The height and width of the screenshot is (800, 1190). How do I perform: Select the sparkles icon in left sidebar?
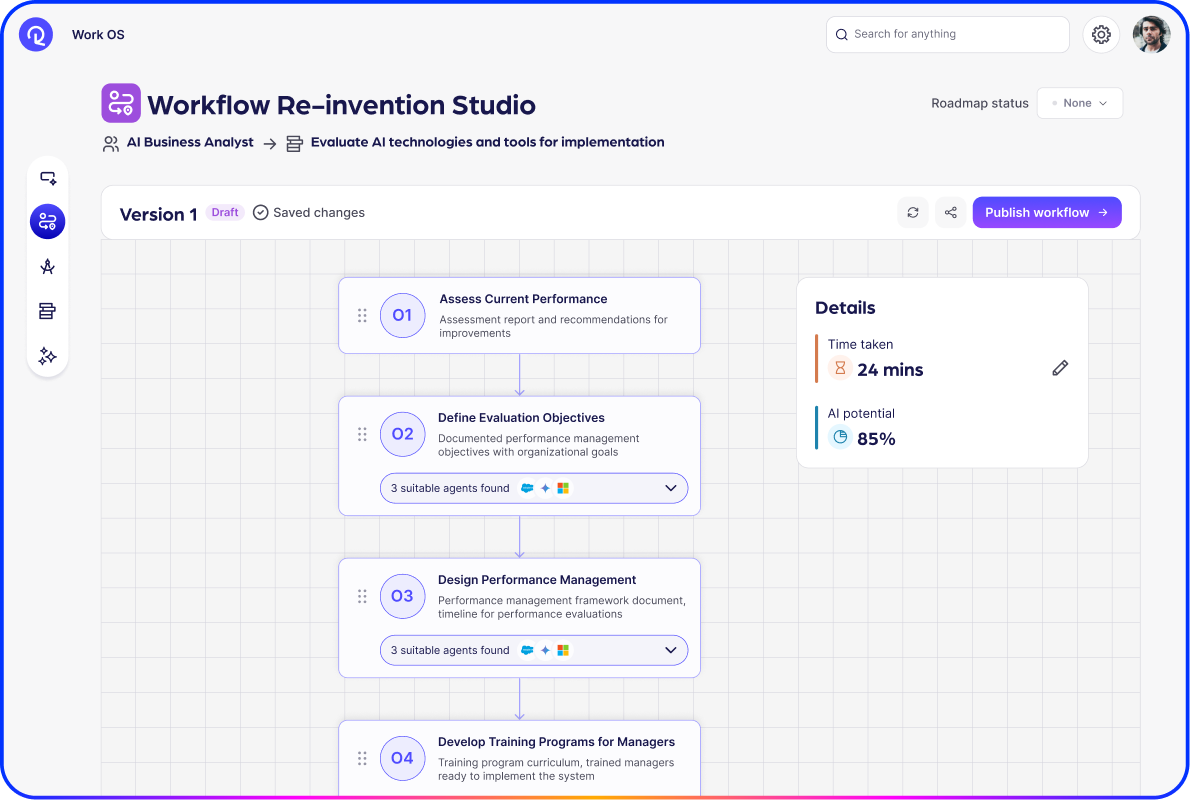tap(47, 356)
